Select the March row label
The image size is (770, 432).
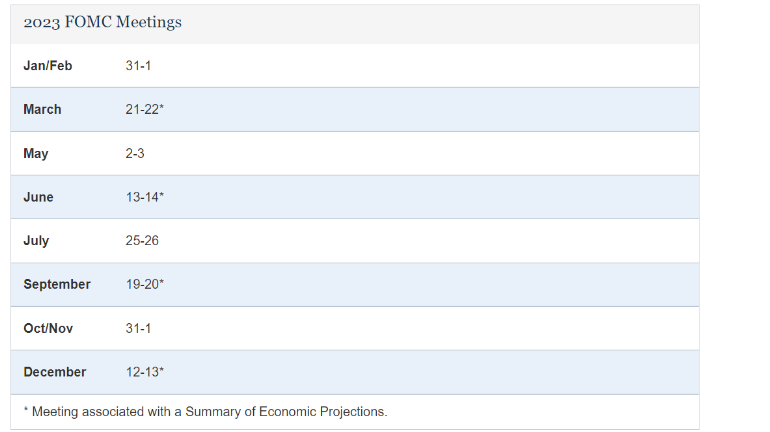pos(42,109)
